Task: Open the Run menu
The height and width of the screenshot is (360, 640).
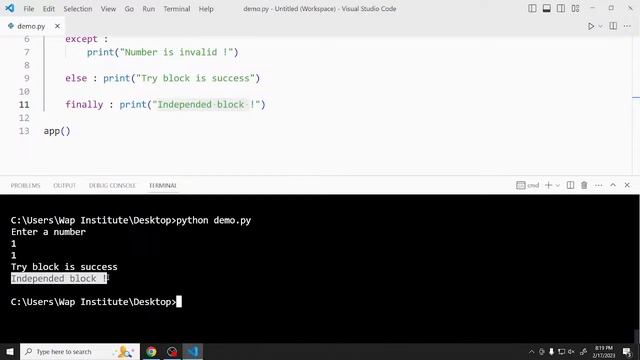Action: pyautogui.click(x=149, y=9)
